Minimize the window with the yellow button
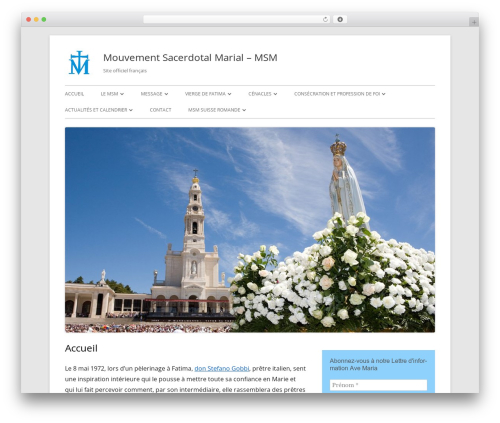The height and width of the screenshot is (423, 500). (36, 20)
